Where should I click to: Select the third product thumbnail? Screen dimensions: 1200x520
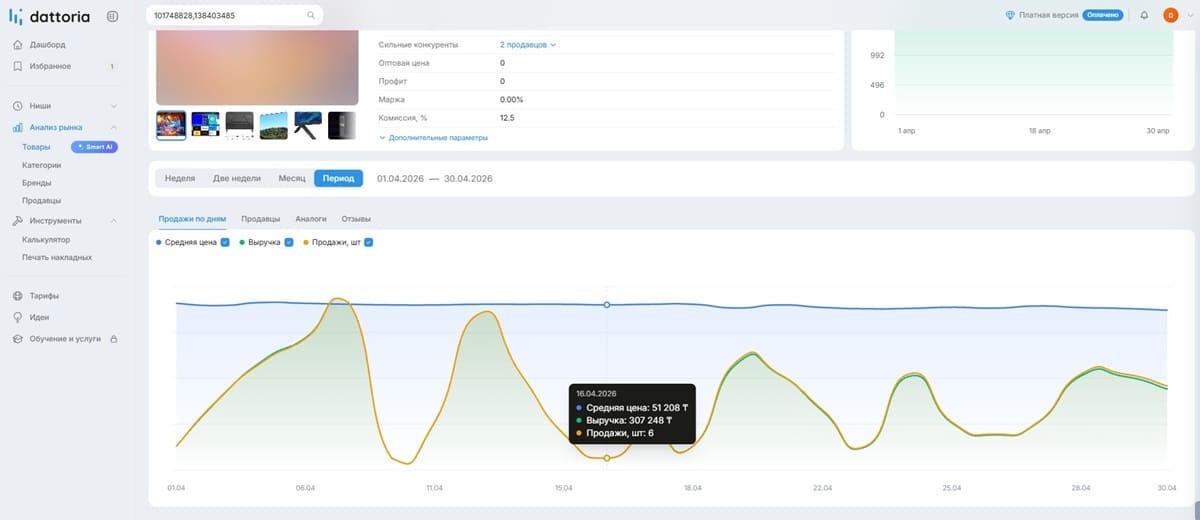239,125
